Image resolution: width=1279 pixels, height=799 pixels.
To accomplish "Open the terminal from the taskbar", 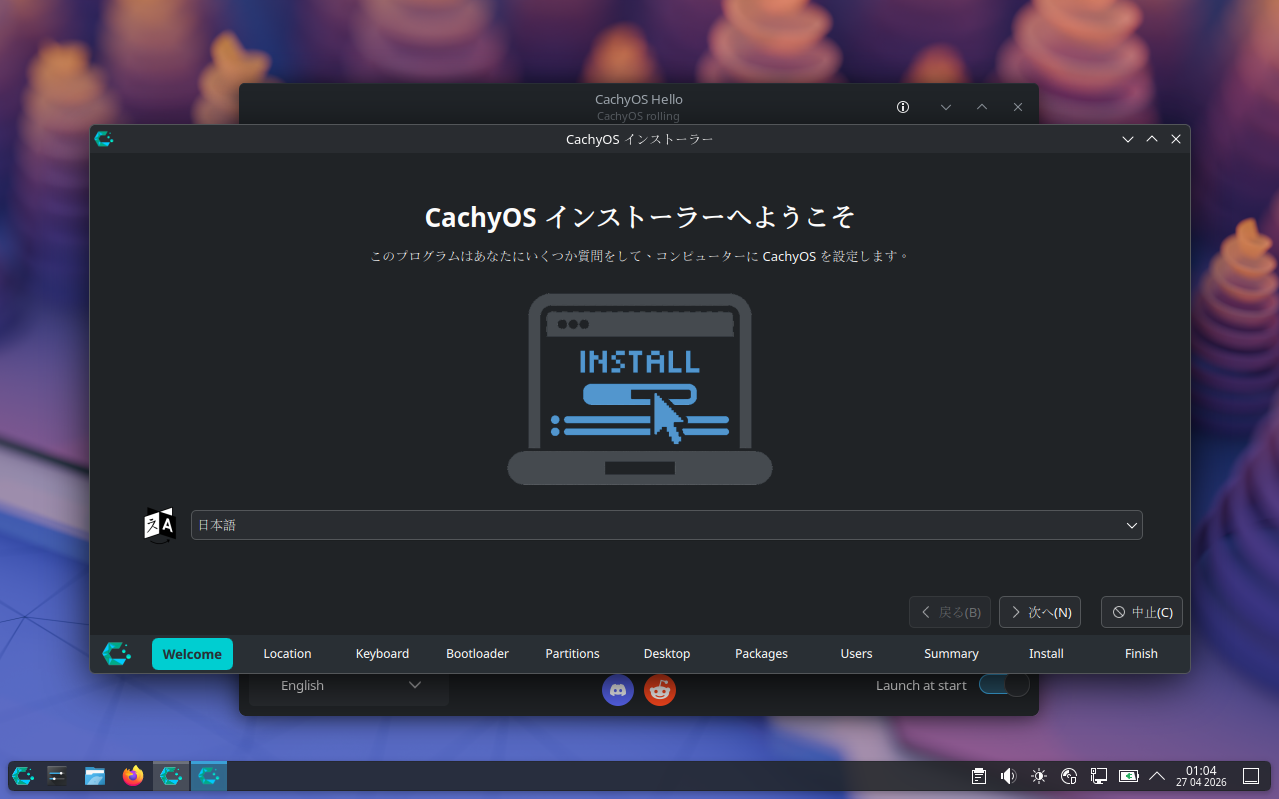I will point(57,776).
